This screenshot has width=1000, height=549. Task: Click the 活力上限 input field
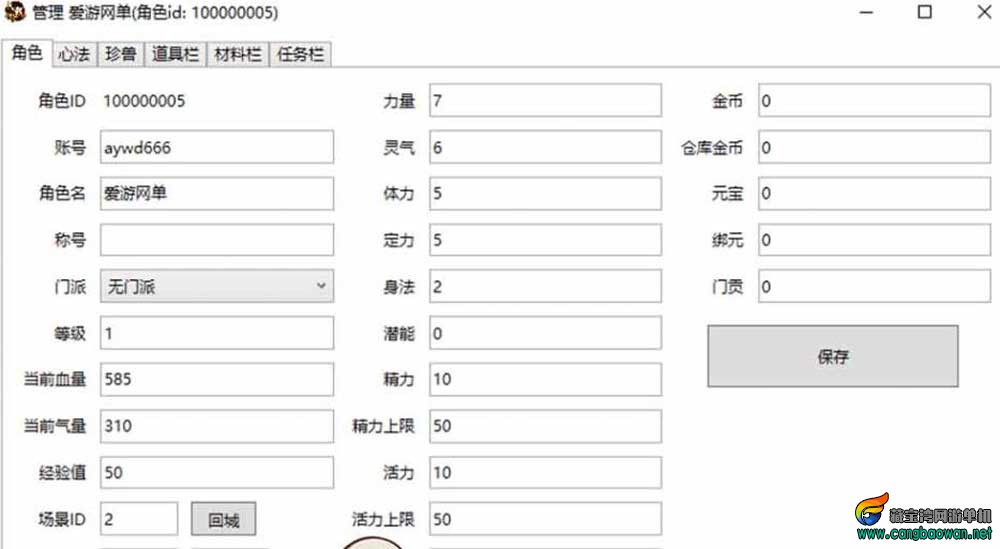click(545, 519)
